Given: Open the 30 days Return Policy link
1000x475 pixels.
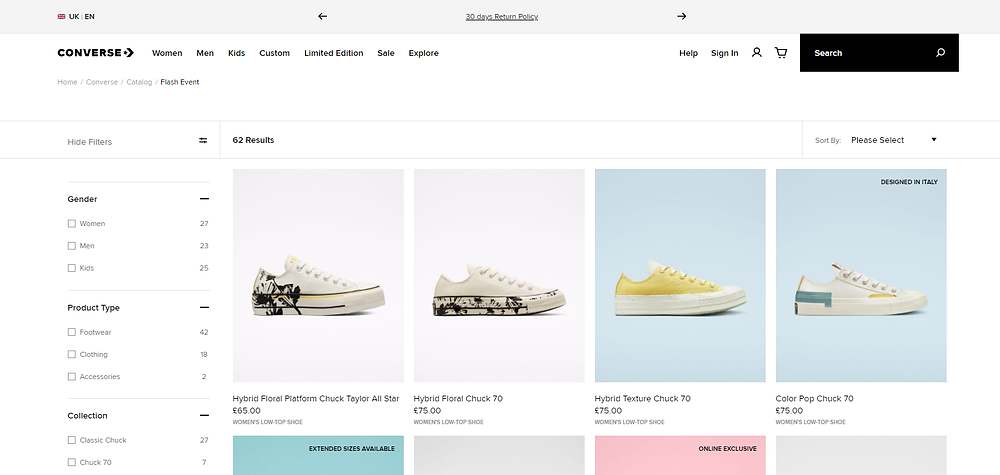Looking at the screenshot, I should click(x=502, y=17).
